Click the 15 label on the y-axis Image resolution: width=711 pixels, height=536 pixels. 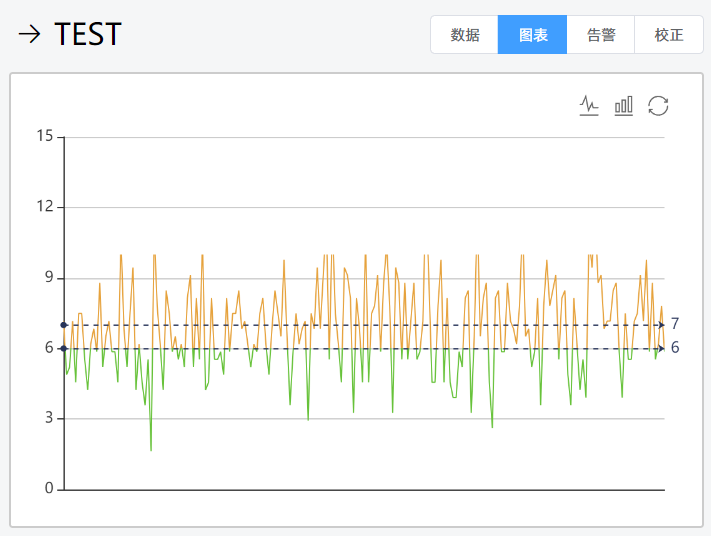pyautogui.click(x=43, y=137)
